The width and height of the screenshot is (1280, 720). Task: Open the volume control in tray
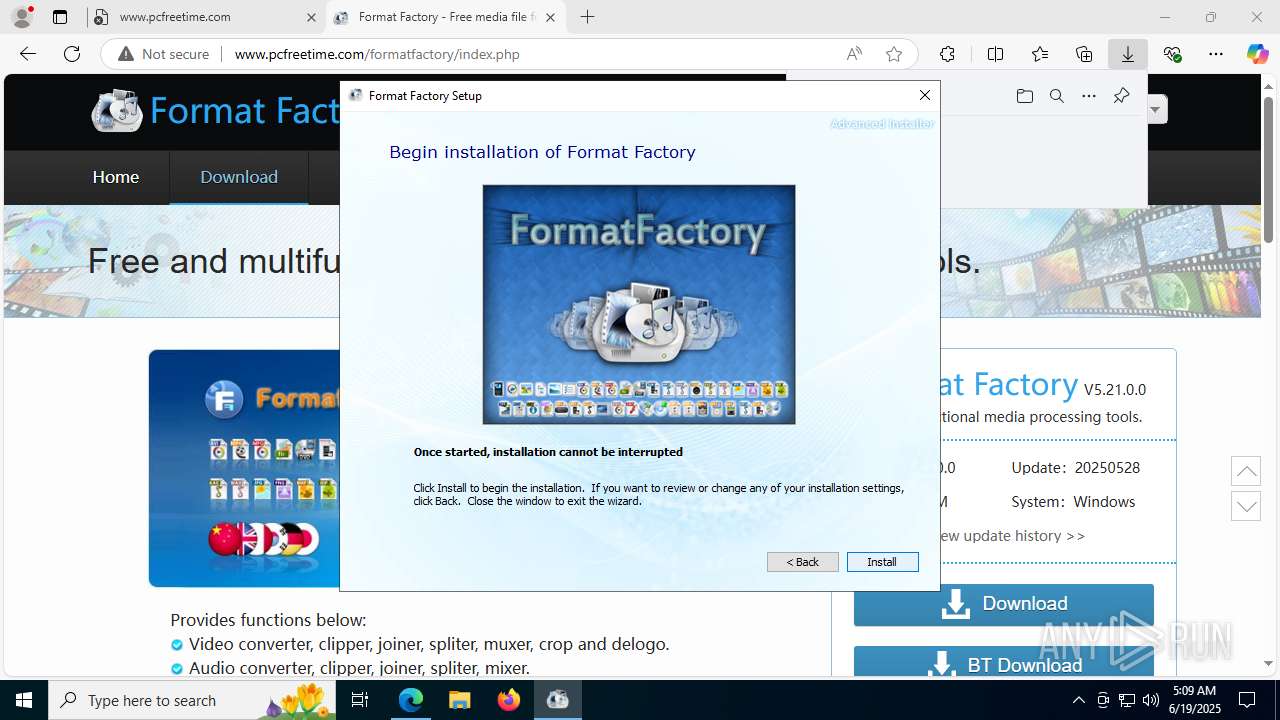1151,700
